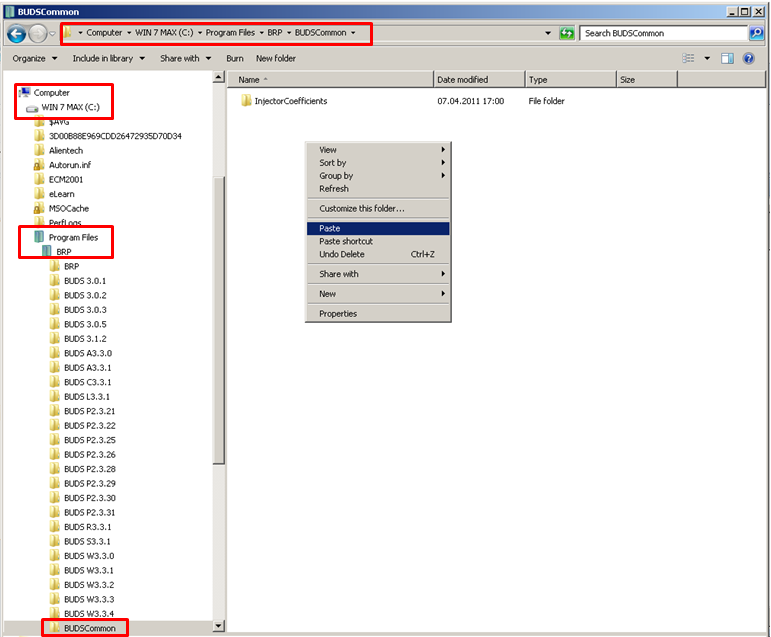Toggle the preview pane icon
Viewport: 771px width, 637px height.
tap(727, 59)
